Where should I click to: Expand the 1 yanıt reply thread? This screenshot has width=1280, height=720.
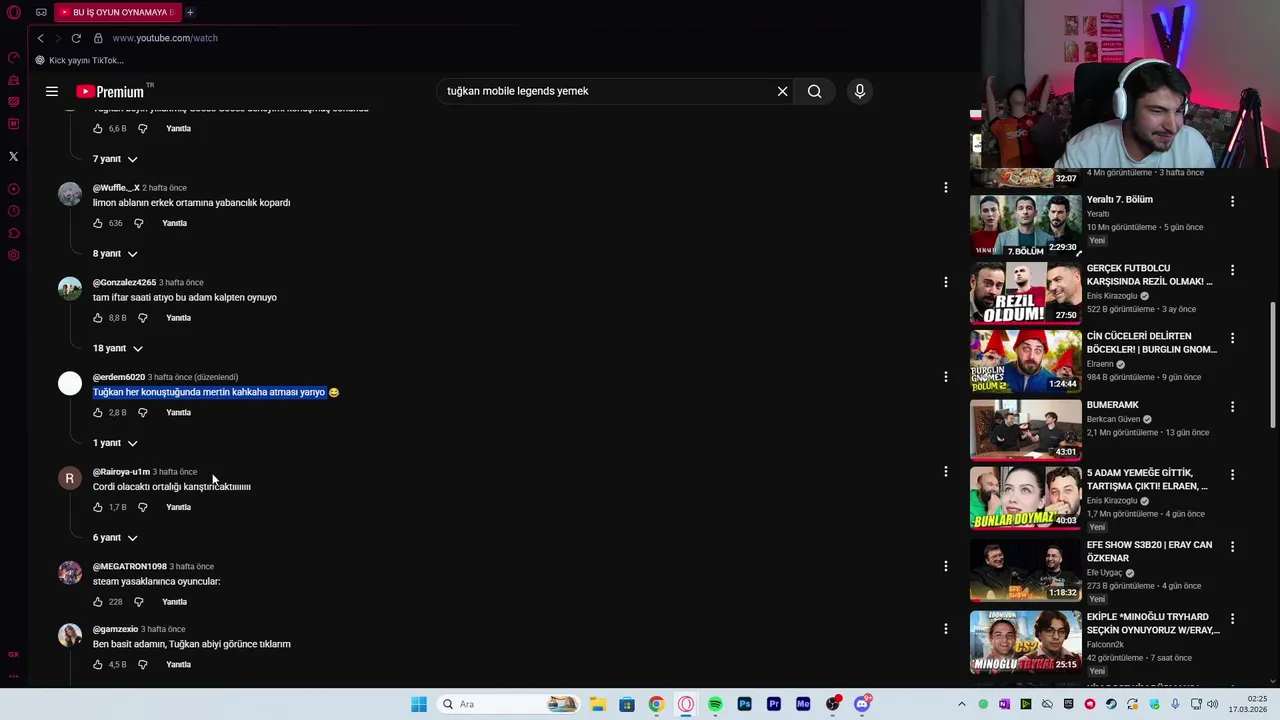(115, 443)
